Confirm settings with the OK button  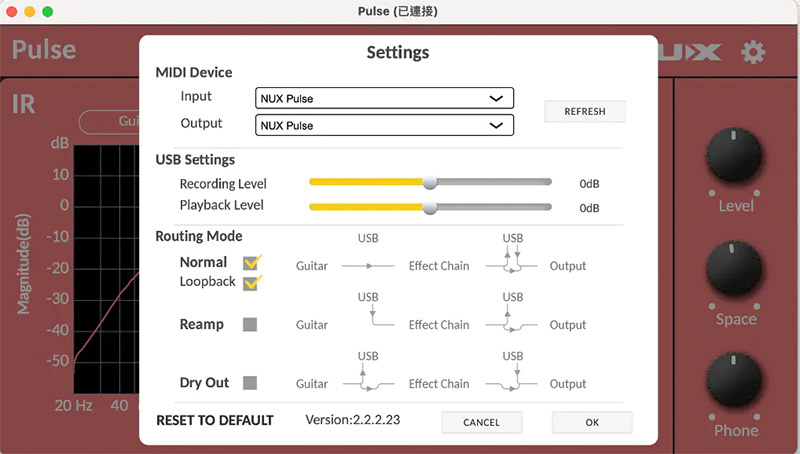tap(592, 422)
